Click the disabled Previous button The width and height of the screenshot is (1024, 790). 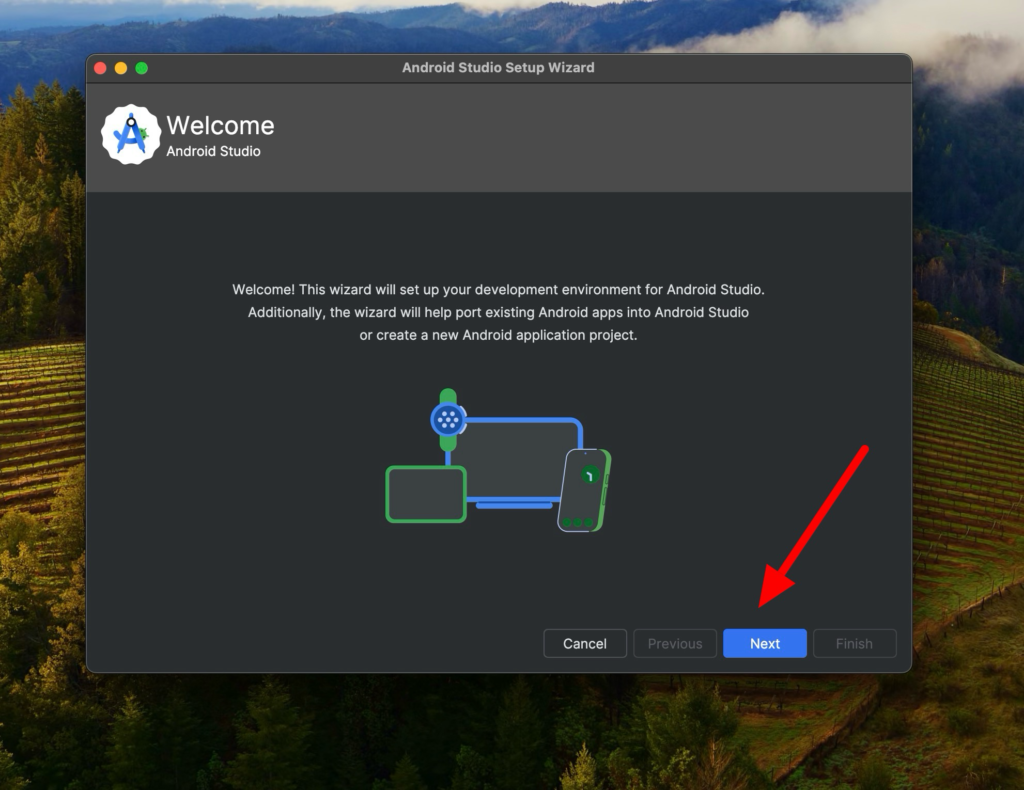point(674,643)
